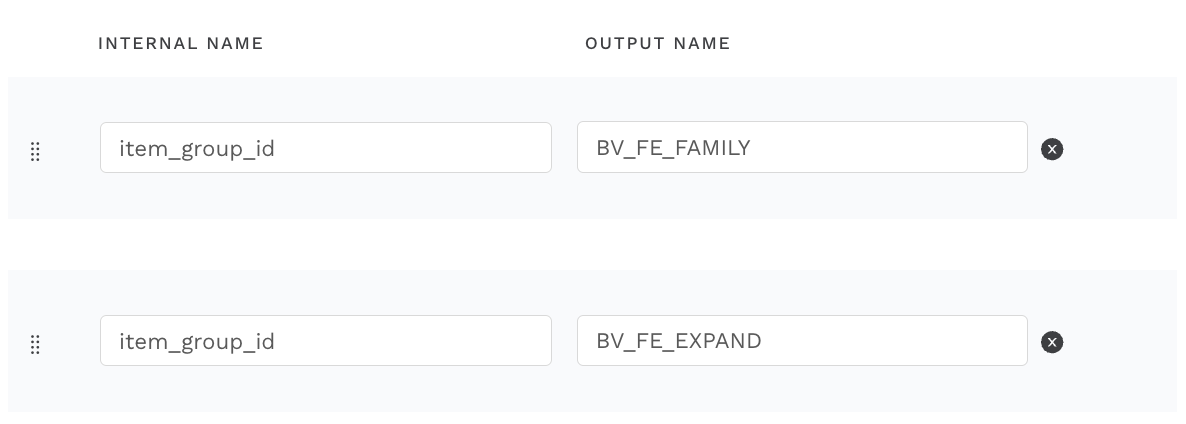Click the reorder grip on the BV_FE_EXPAND row
The width and height of the screenshot is (1186, 424).
tap(35, 345)
